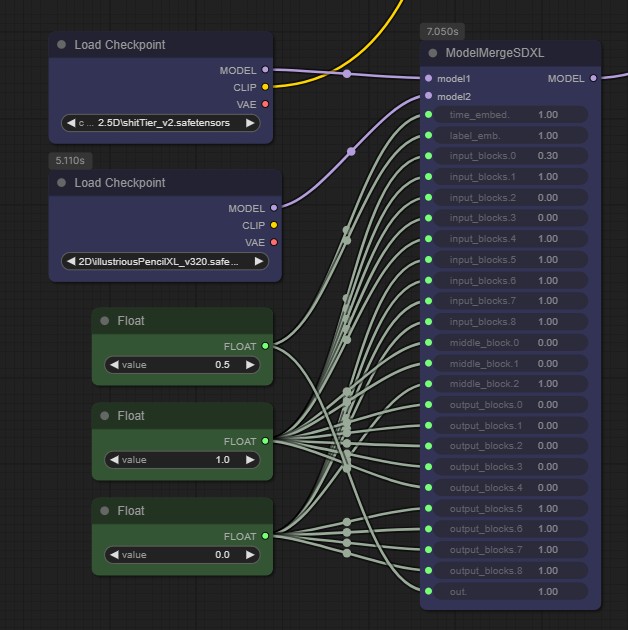Image resolution: width=628 pixels, height=630 pixels.
Task: Click VAE output port of illustriousPencilXL checkpoint
Action: 274,242
